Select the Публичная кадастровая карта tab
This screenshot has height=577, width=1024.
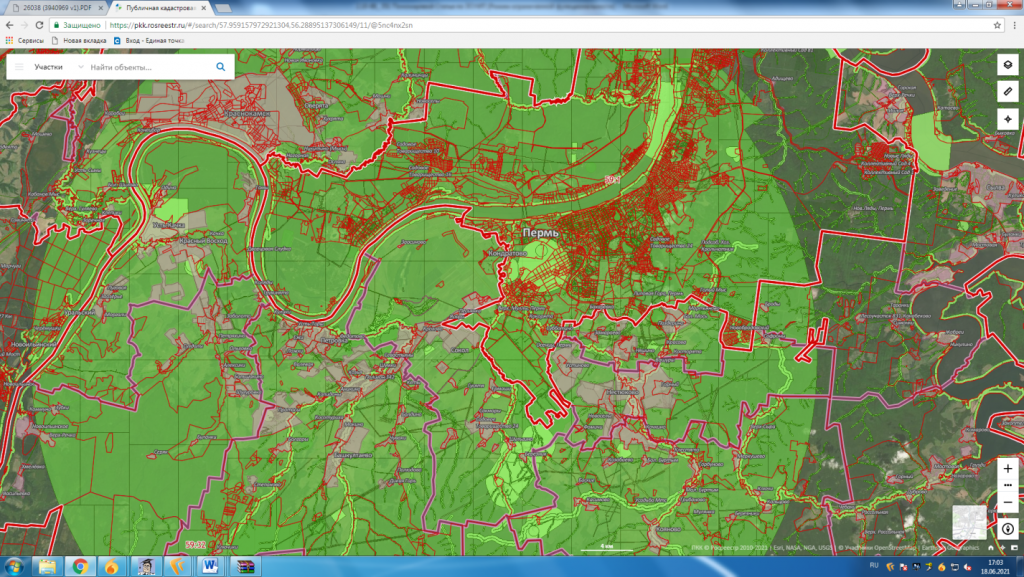click(160, 8)
